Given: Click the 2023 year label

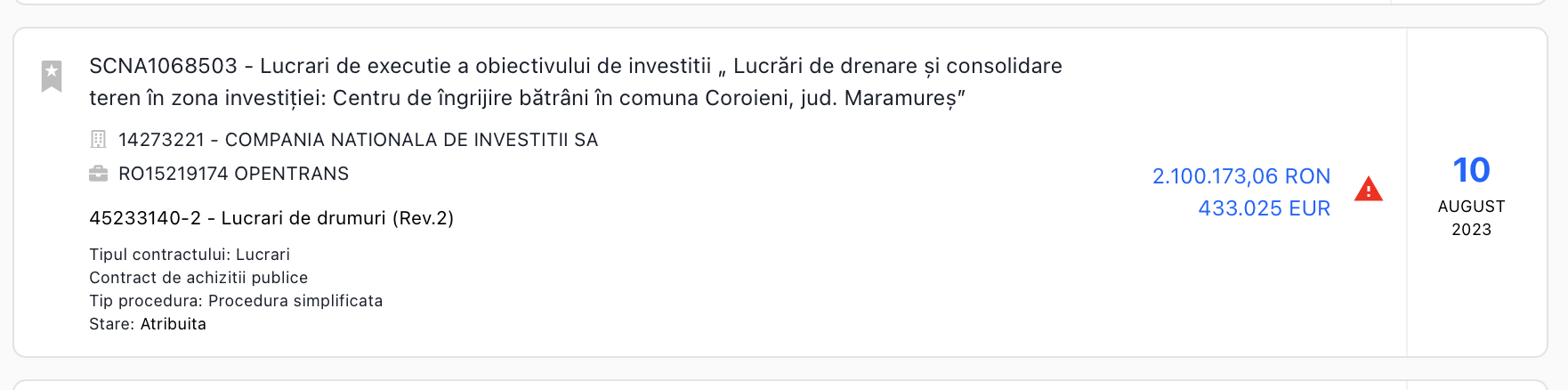Looking at the screenshot, I should [x=1472, y=230].
